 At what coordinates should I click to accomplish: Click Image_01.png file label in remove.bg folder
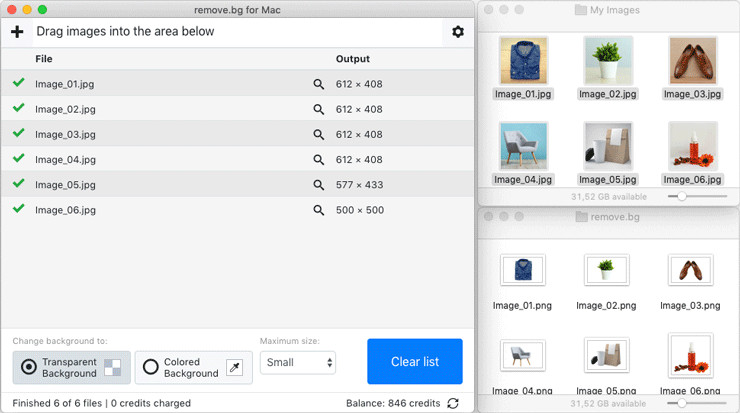pos(522,305)
